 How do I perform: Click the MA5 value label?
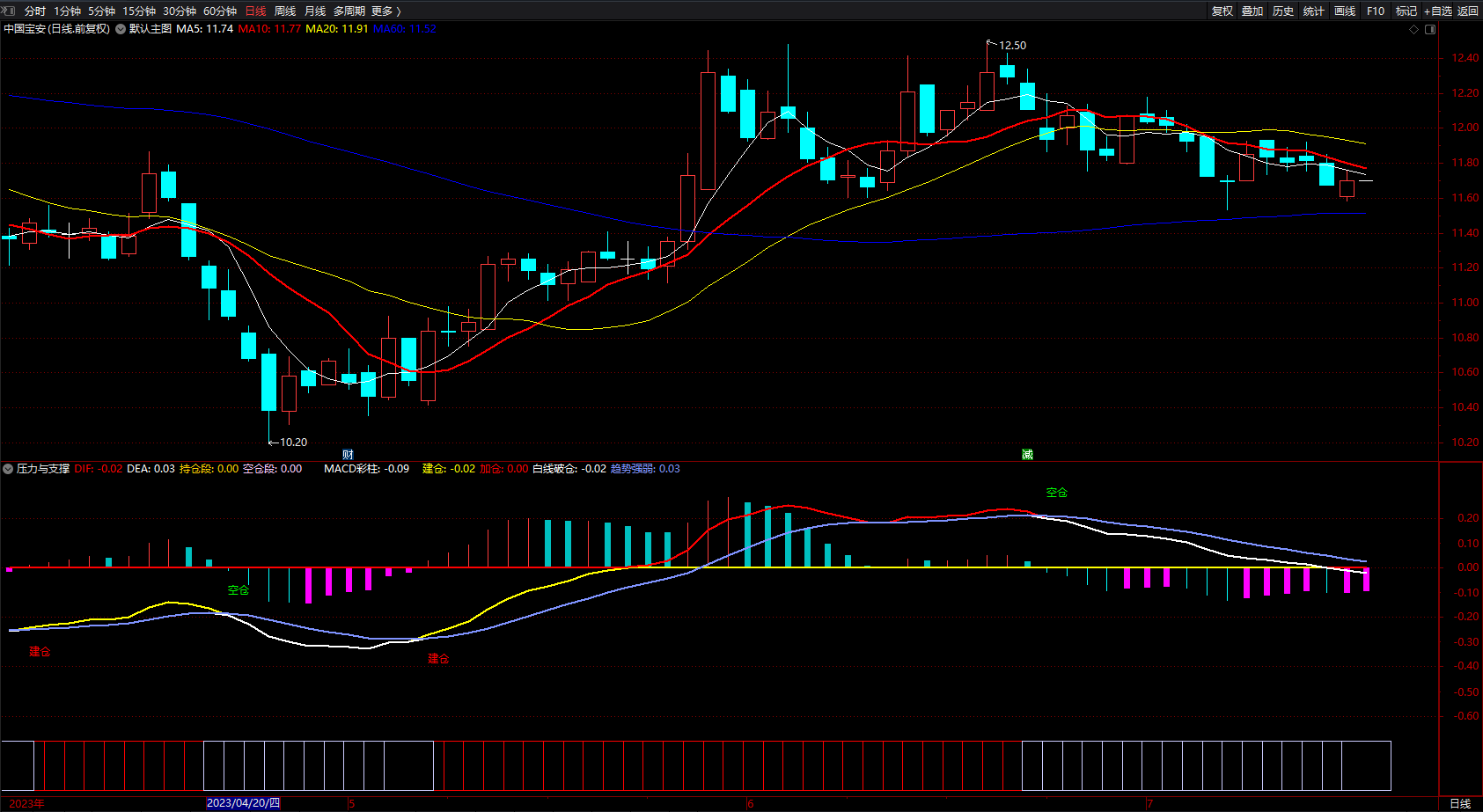pos(205,29)
